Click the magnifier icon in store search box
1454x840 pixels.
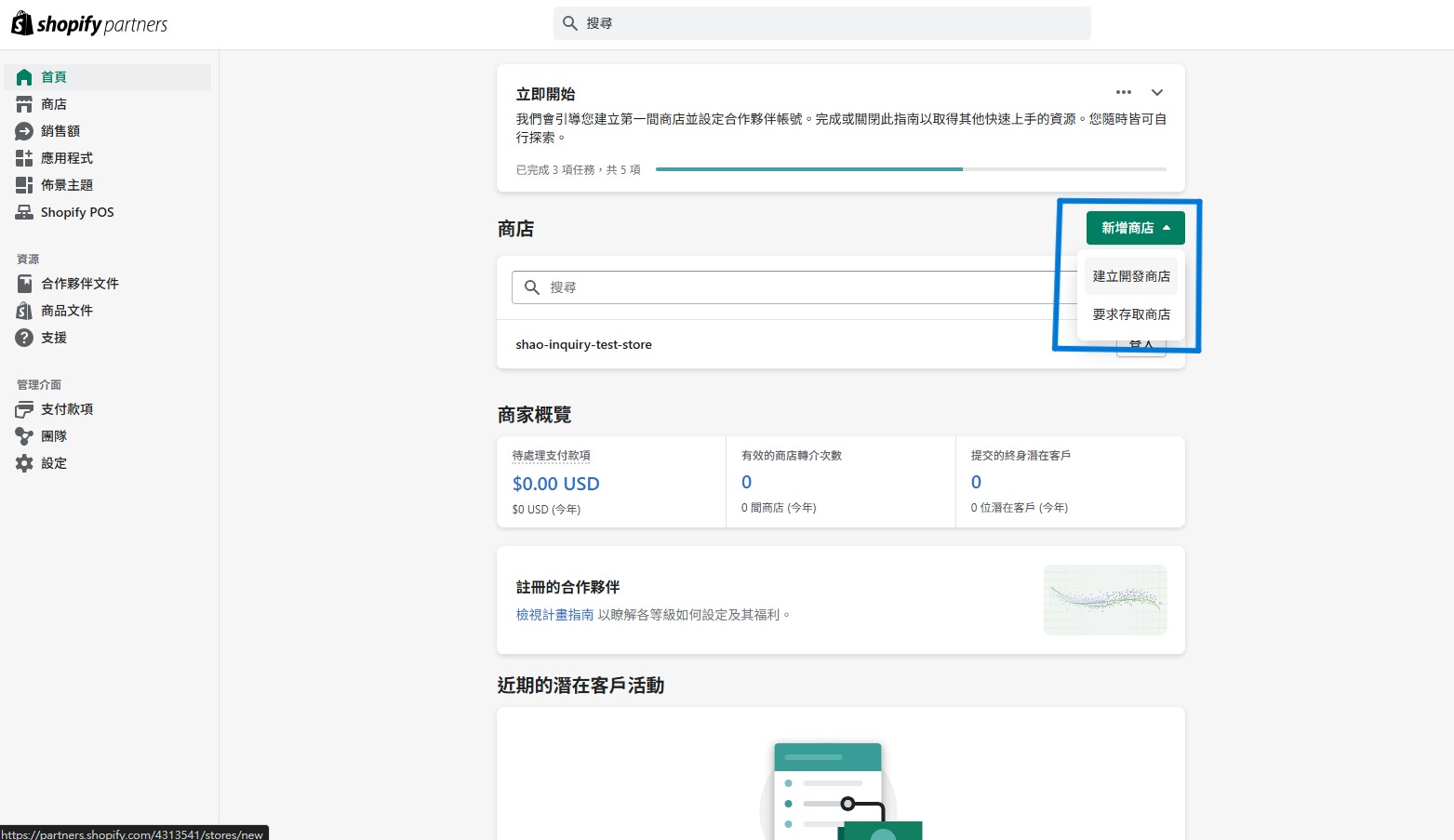coord(532,287)
